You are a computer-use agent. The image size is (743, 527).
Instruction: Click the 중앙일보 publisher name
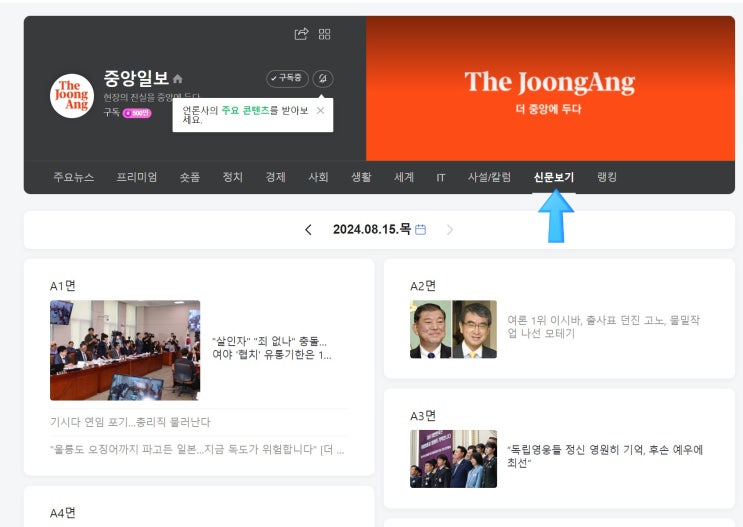136,78
